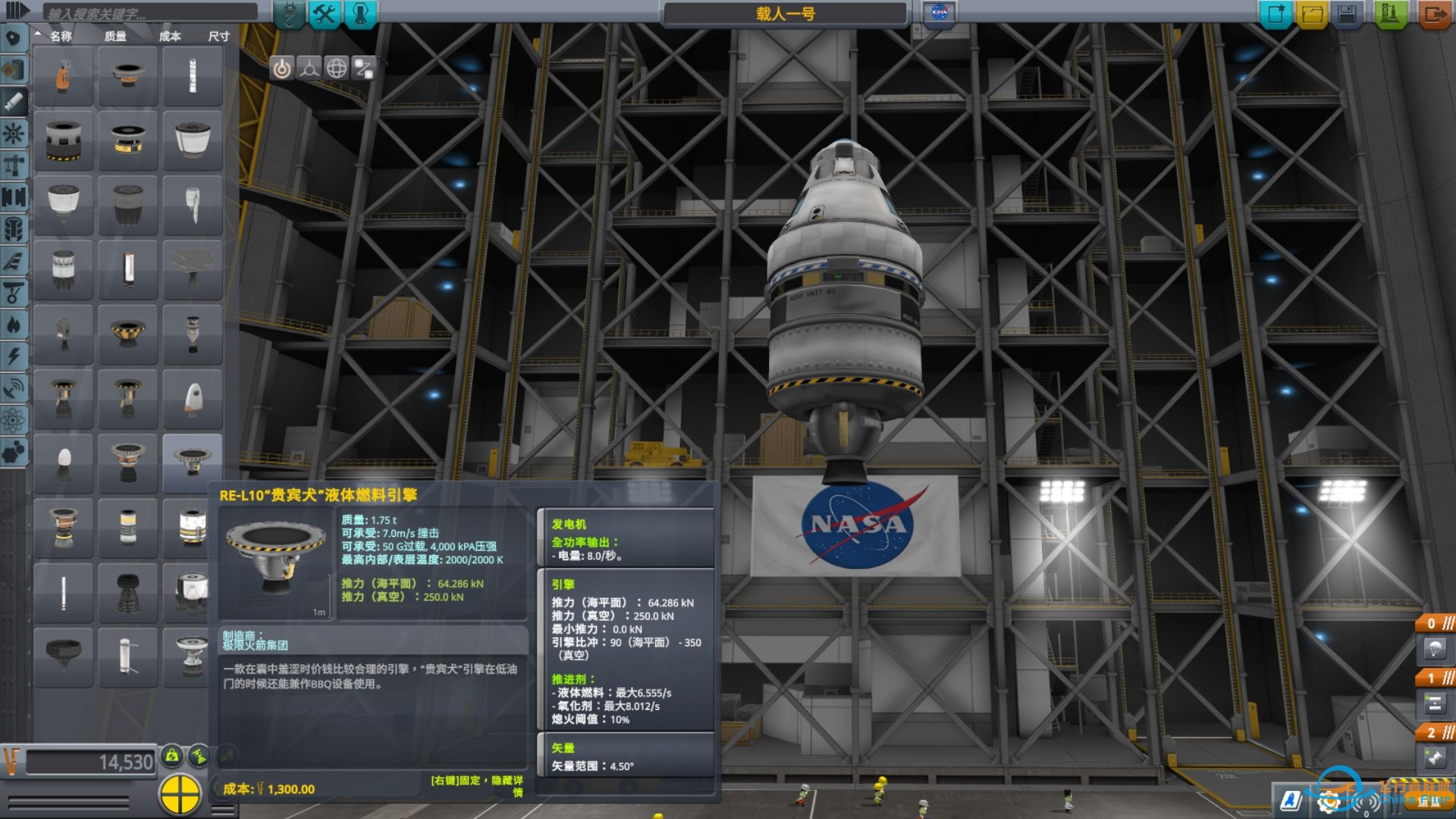Screen dimensions: 1456x819
Task: Save the craft with floppy icon
Action: click(1348, 14)
